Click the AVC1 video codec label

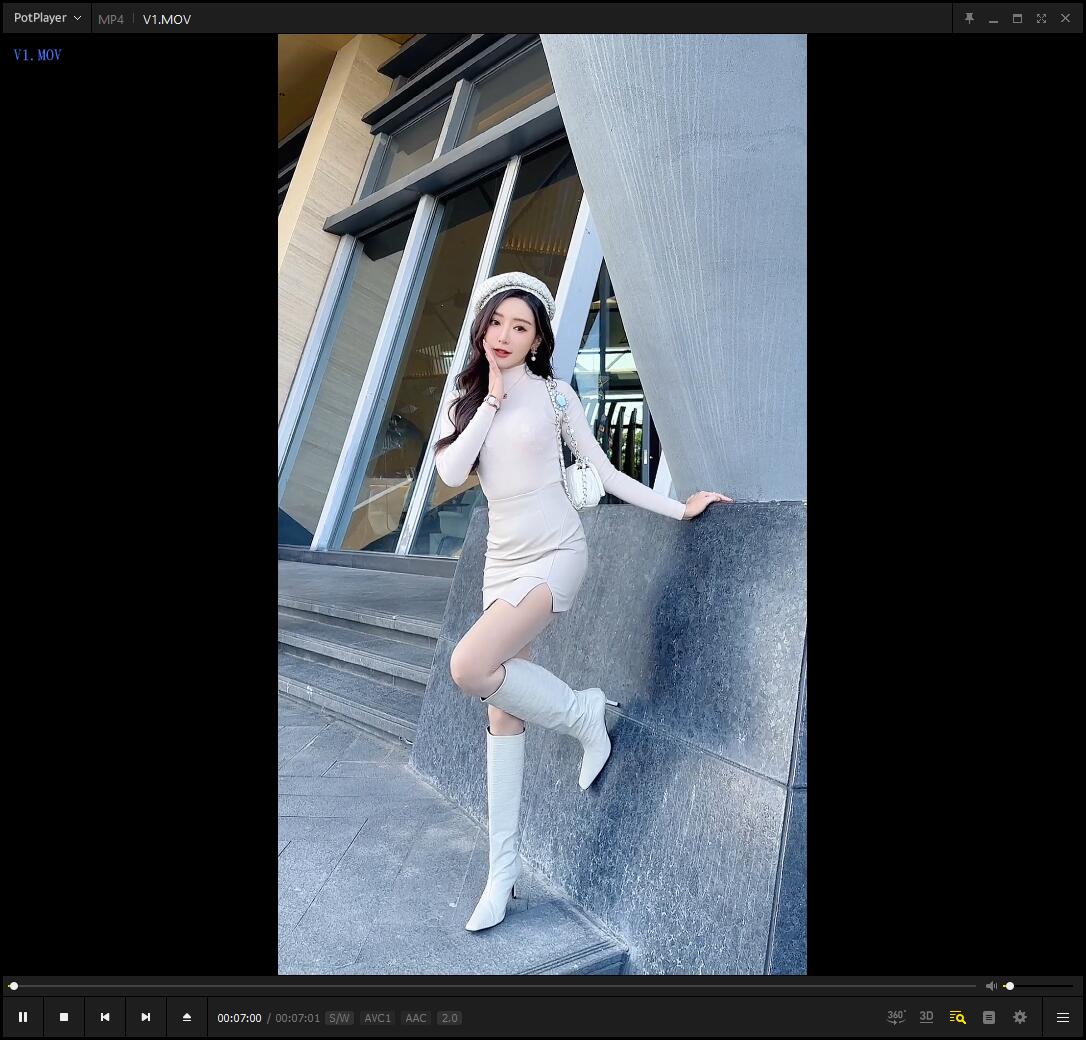(377, 1018)
